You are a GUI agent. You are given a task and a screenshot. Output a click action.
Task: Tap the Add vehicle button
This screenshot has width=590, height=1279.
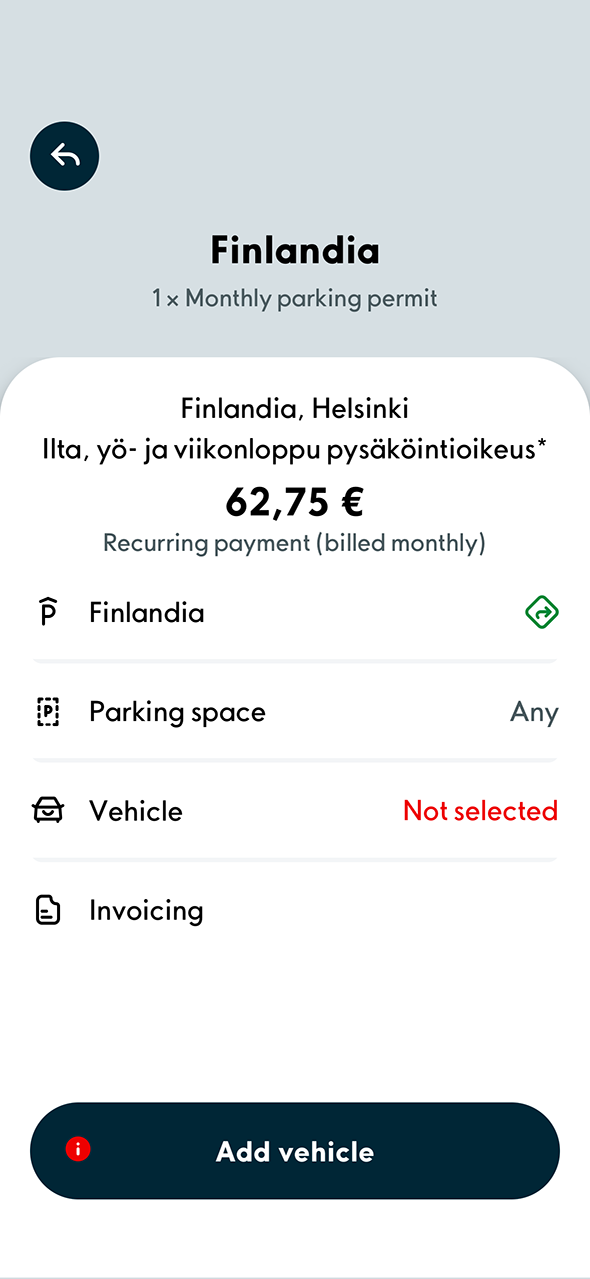(x=295, y=1150)
